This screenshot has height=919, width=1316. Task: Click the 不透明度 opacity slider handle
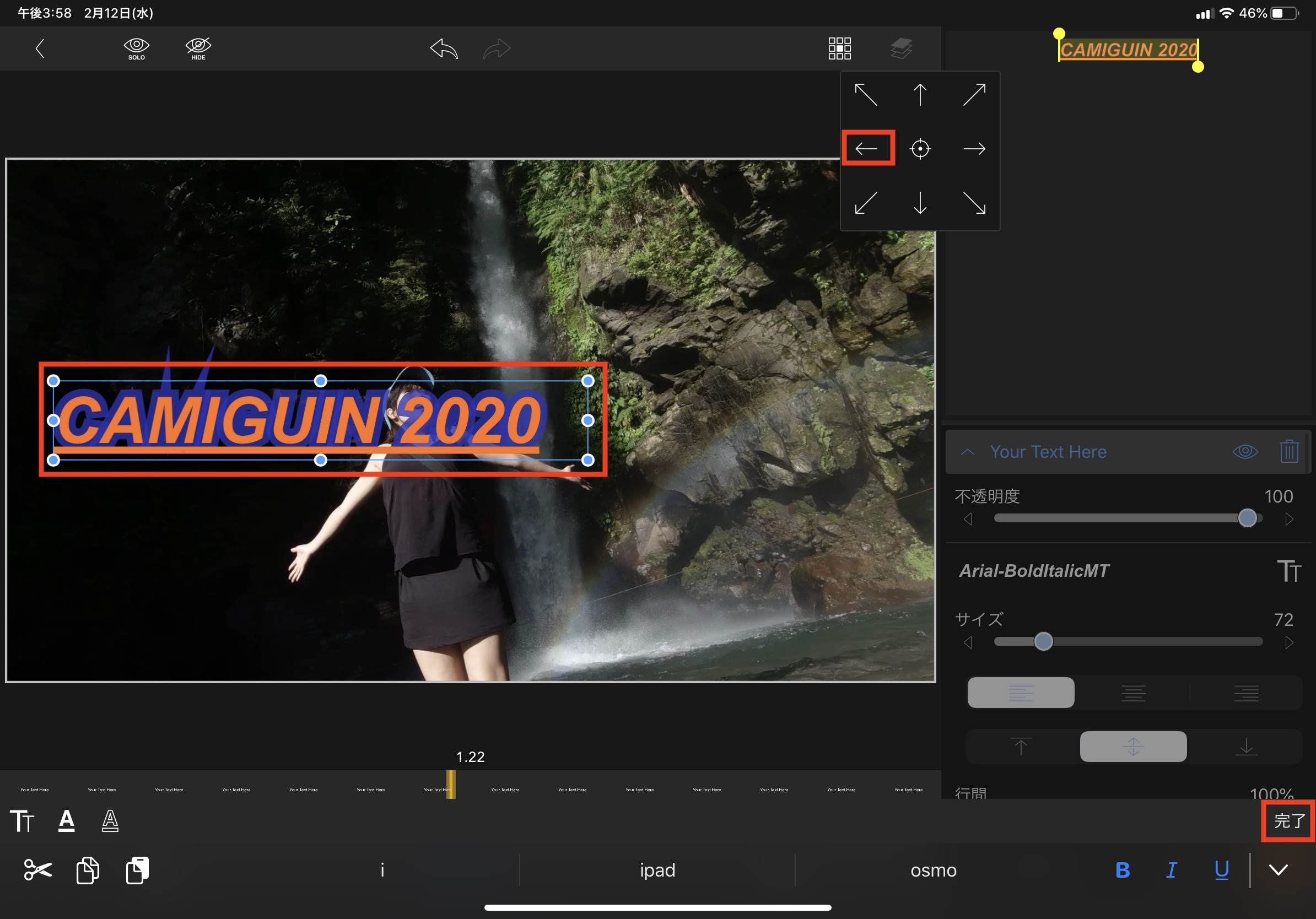tap(1247, 518)
